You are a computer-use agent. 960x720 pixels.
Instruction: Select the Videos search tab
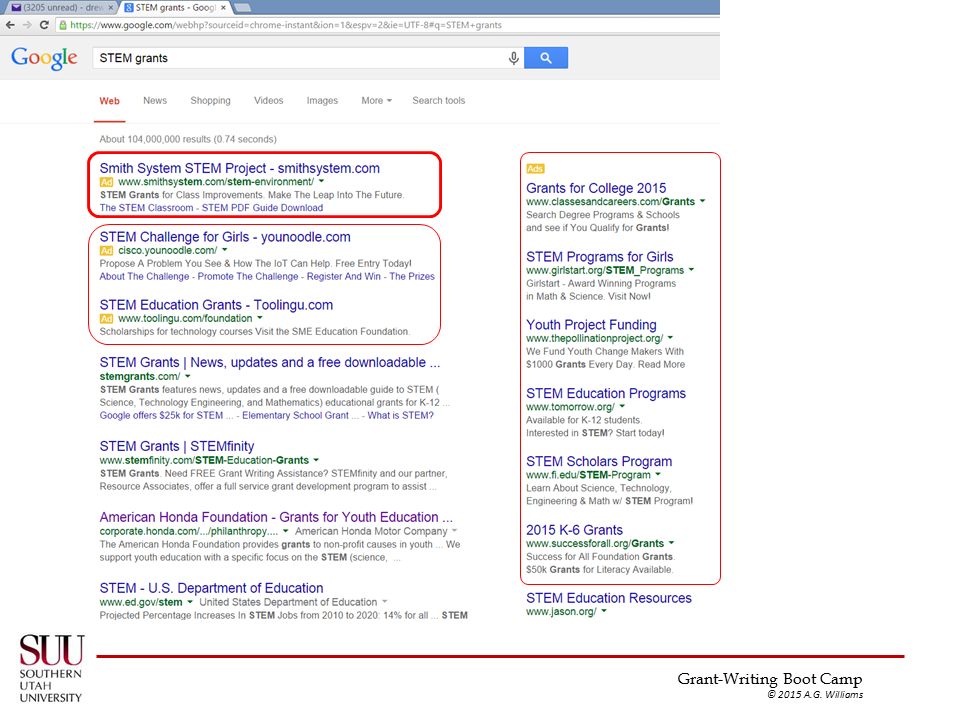[268, 100]
